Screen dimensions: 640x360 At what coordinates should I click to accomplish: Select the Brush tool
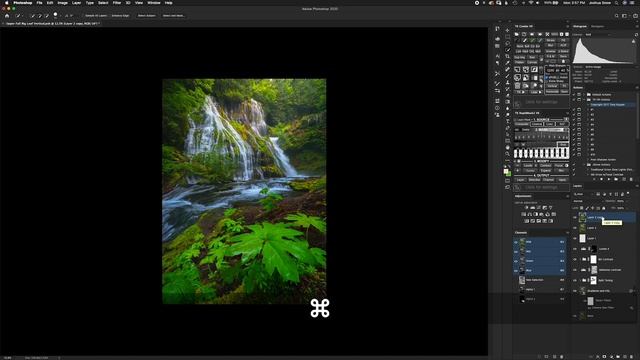click(507, 76)
